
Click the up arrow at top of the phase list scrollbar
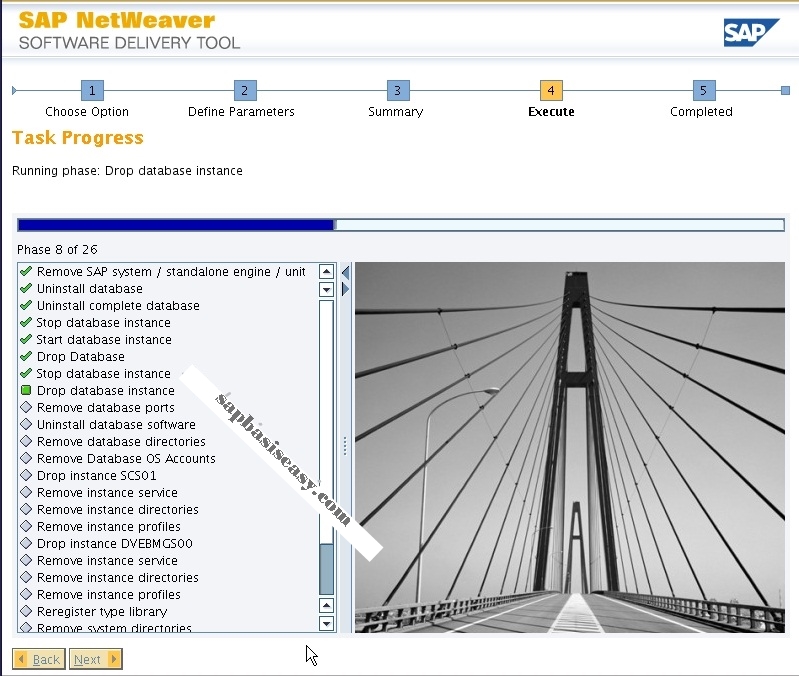(x=326, y=272)
